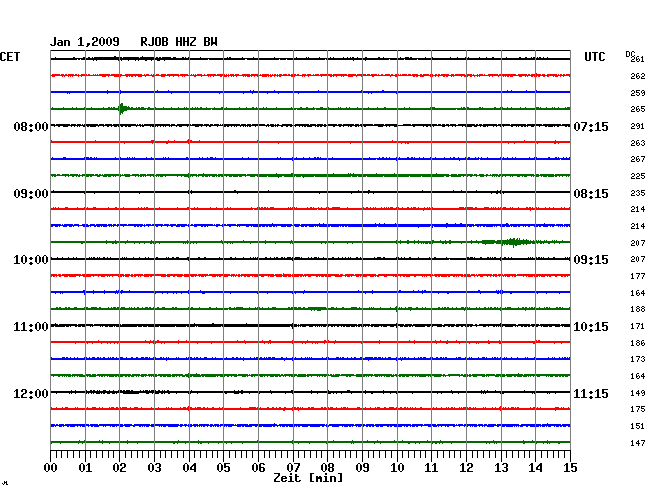Click minute tick label 13
Screen dimensions: 650x494
pyautogui.click(x=501, y=468)
